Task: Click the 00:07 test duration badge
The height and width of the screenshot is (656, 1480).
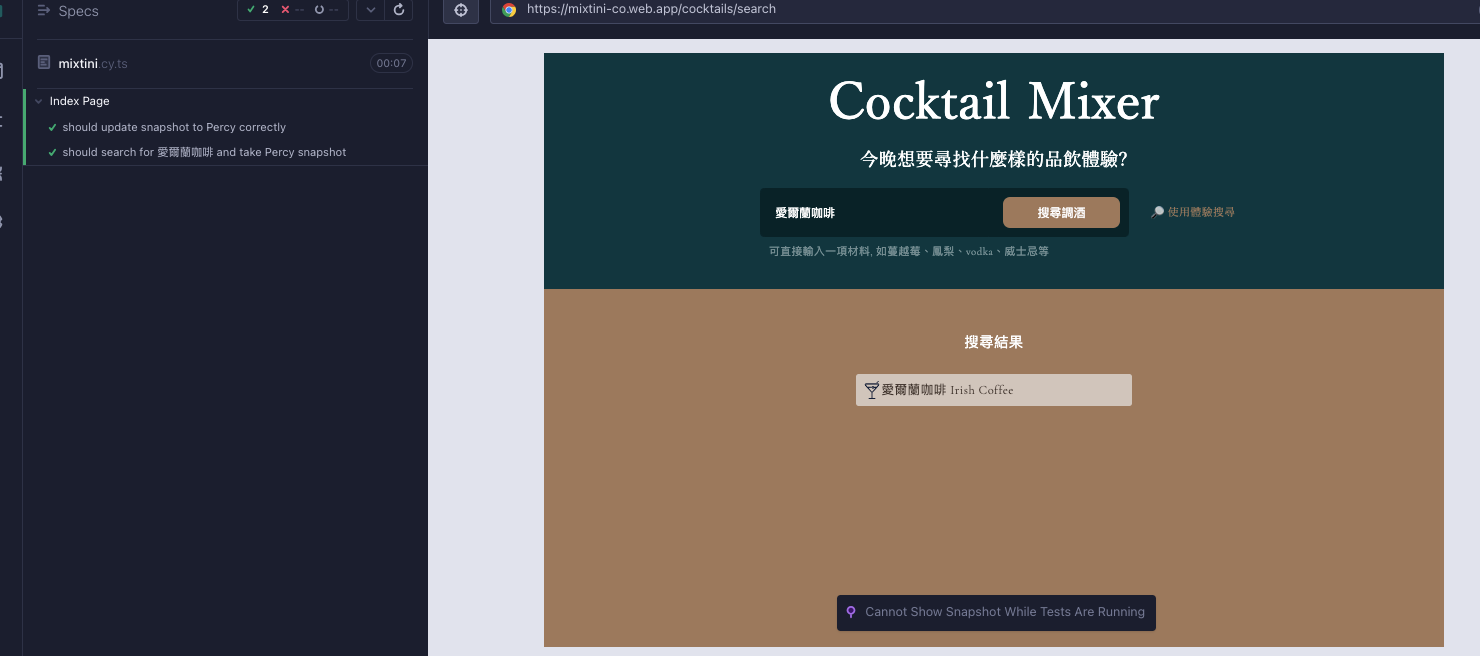Action: tap(391, 63)
